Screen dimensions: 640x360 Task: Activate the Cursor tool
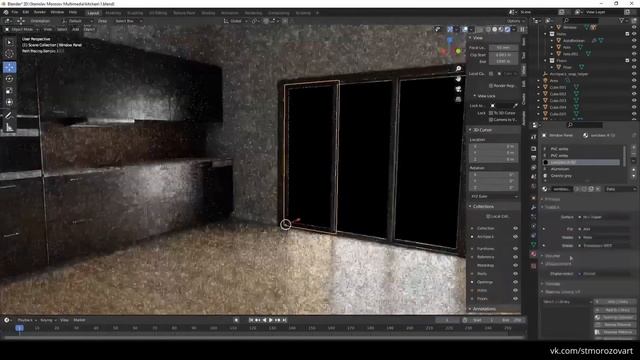[10, 54]
